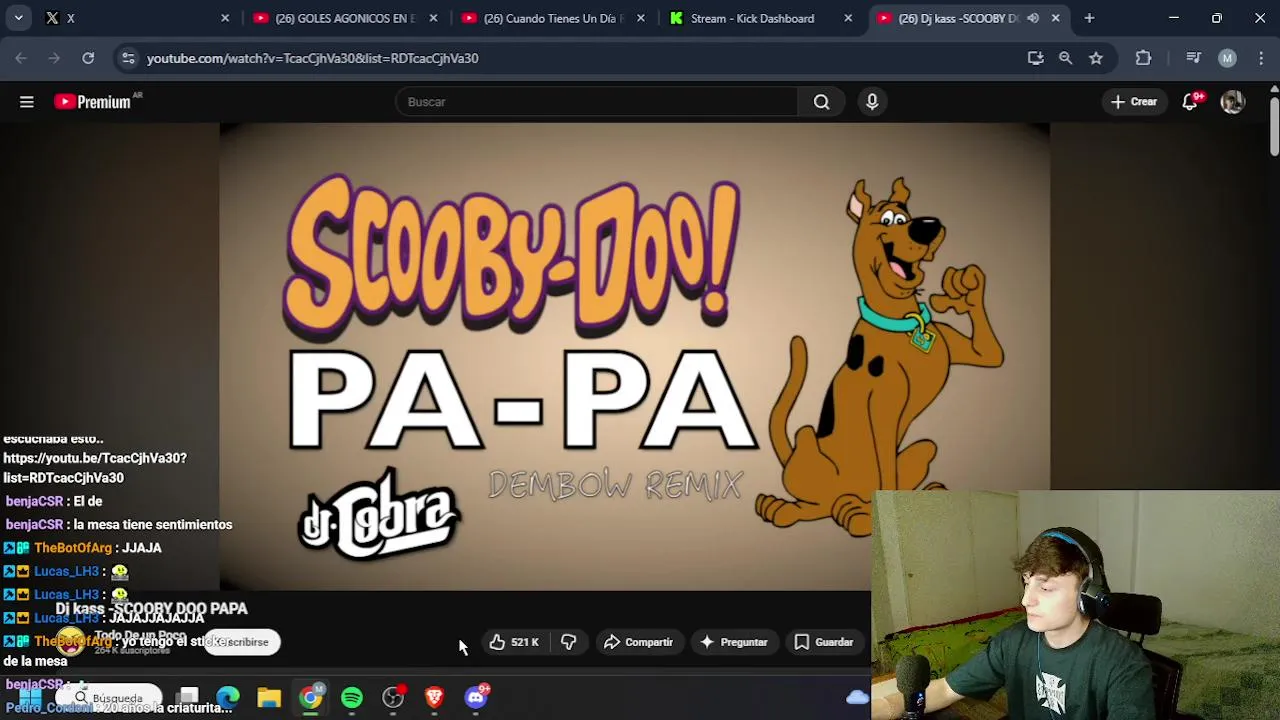Dislike the Scooby Doo Papa video
The image size is (1280, 720).
568,642
